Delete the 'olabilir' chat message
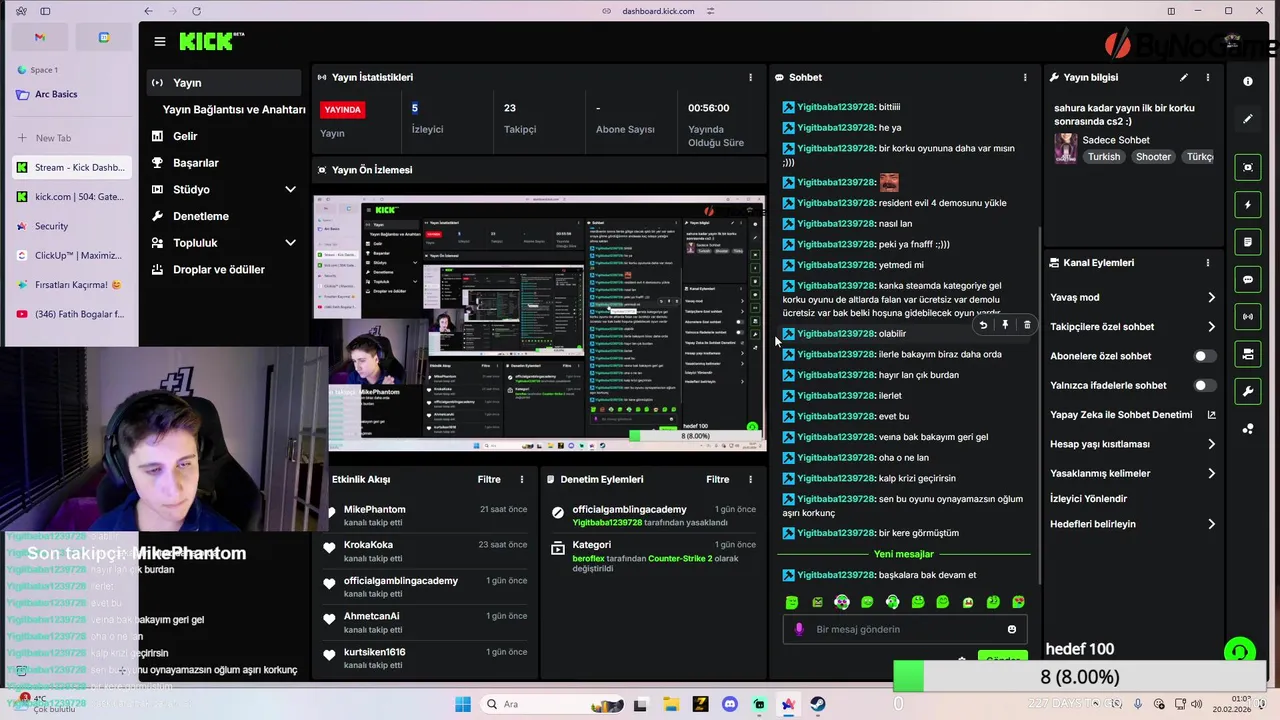 tap(1027, 325)
